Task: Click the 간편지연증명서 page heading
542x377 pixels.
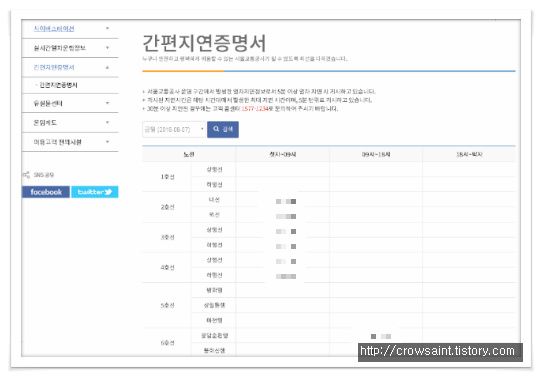Action: click(x=204, y=43)
